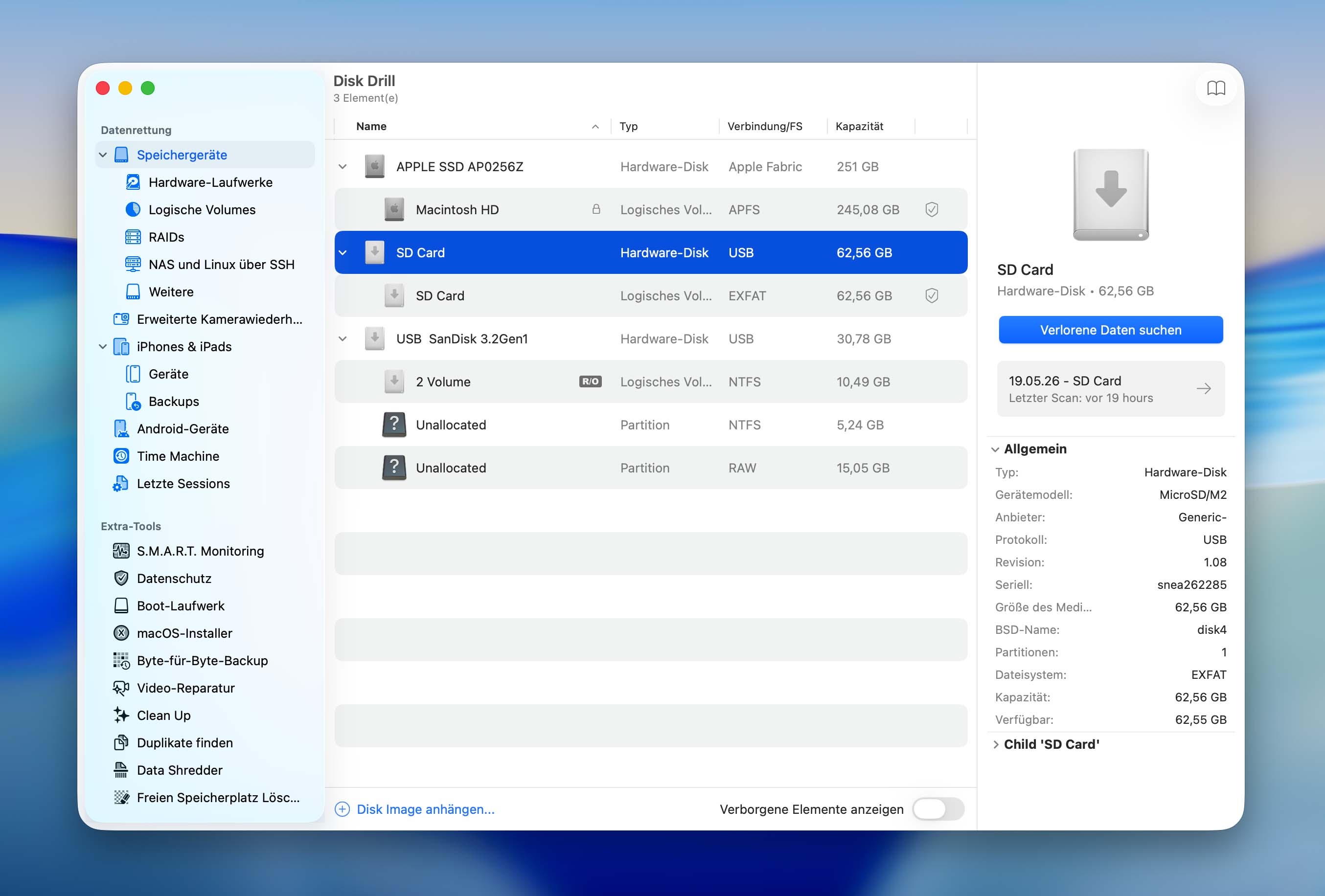Toggle Verborgene Elemente anzeigen switch
Image resolution: width=1325 pixels, height=896 pixels.
click(938, 809)
